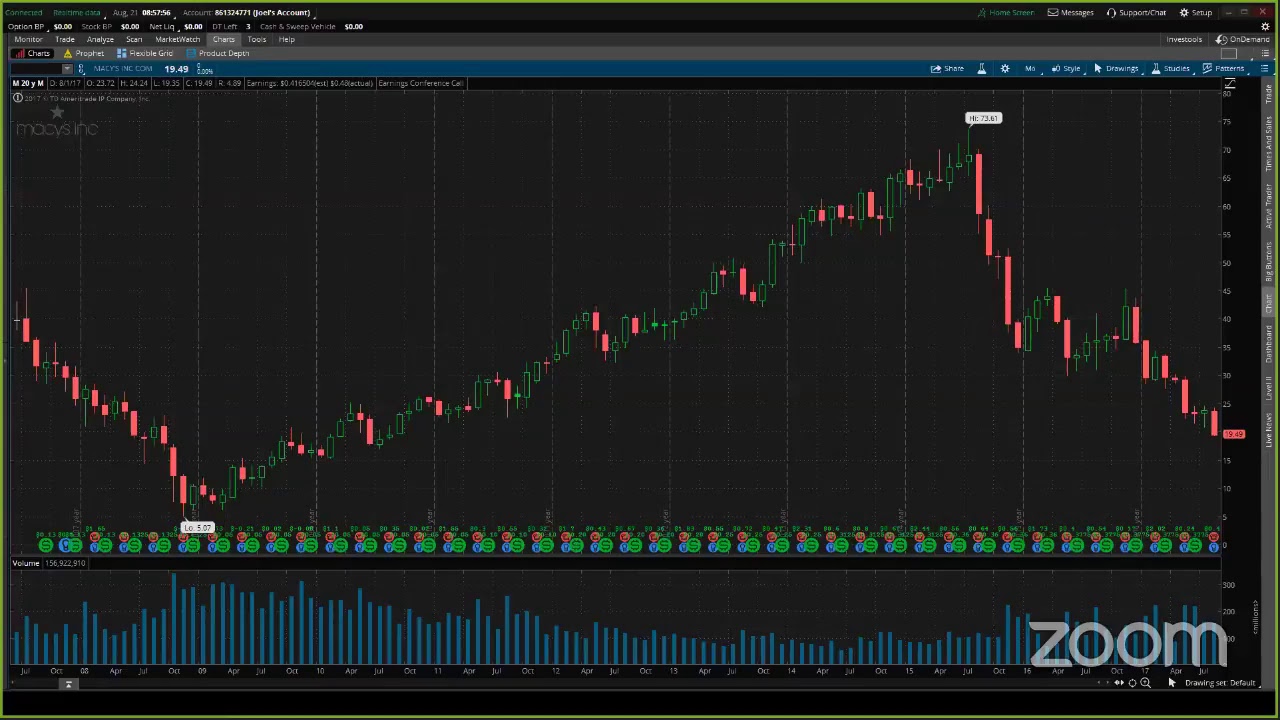The height and width of the screenshot is (720, 1280).
Task: Open grid list menu icon below OnDemand
Action: [x=1264, y=54]
